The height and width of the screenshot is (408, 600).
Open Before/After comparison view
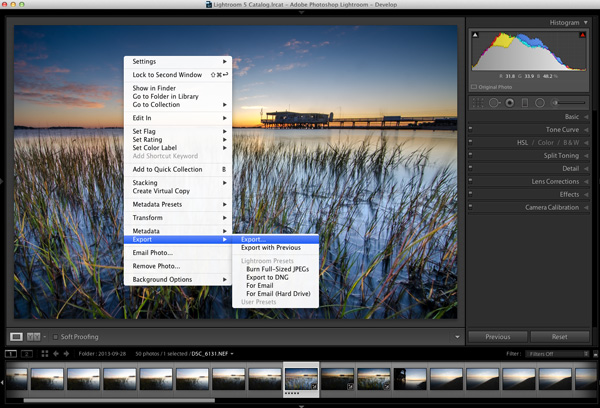point(33,337)
